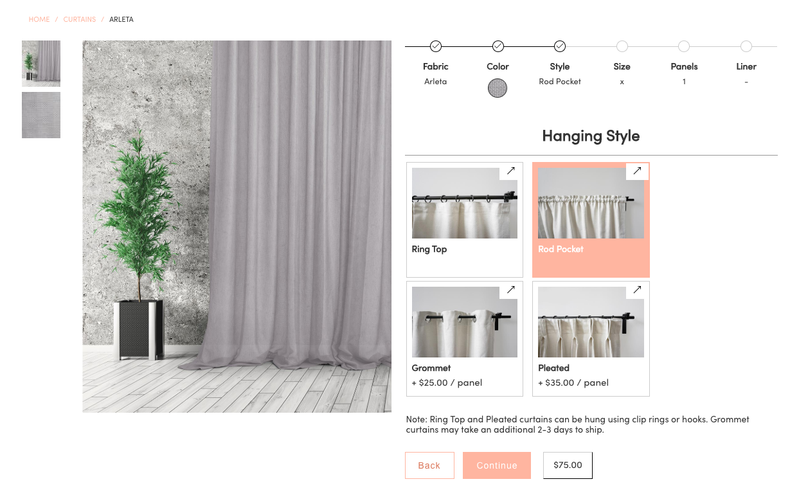Click the Style step checkmark circle
Image resolution: width=790 pixels, height=504 pixels.
click(x=560, y=46)
